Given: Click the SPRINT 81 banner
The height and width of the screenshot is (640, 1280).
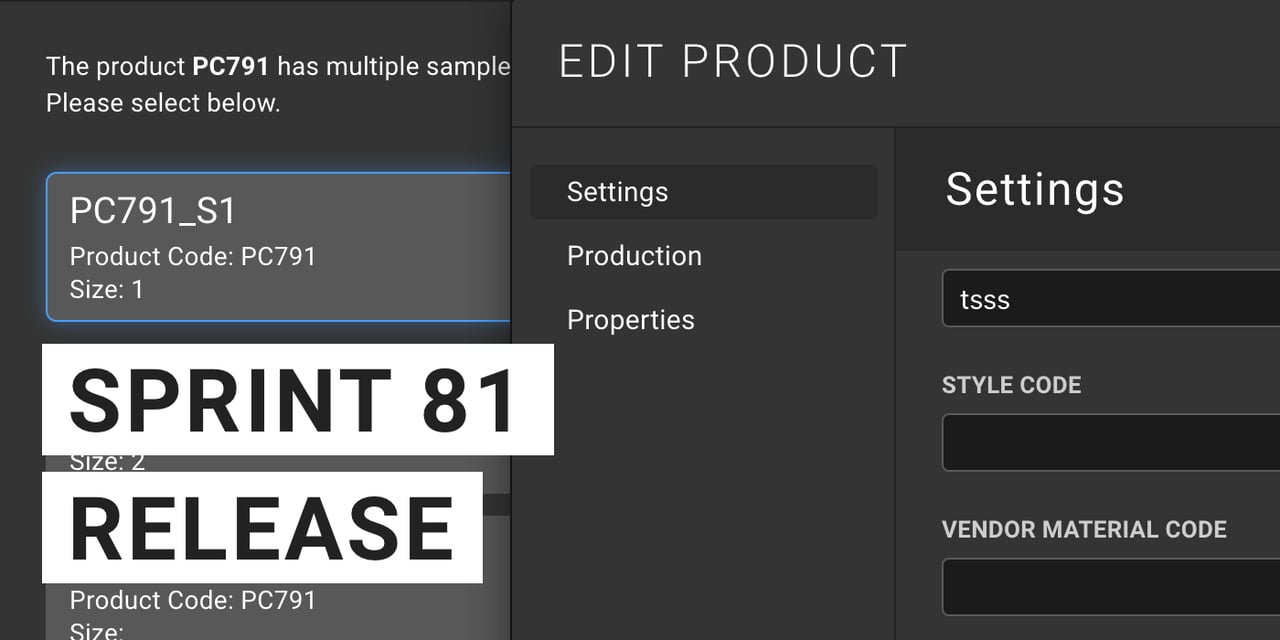Looking at the screenshot, I should [x=296, y=400].
